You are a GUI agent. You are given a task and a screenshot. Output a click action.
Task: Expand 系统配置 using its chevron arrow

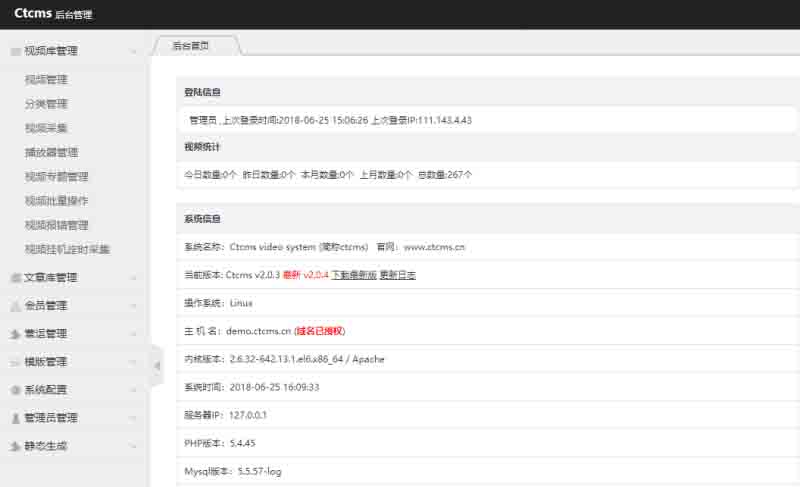click(x=134, y=390)
